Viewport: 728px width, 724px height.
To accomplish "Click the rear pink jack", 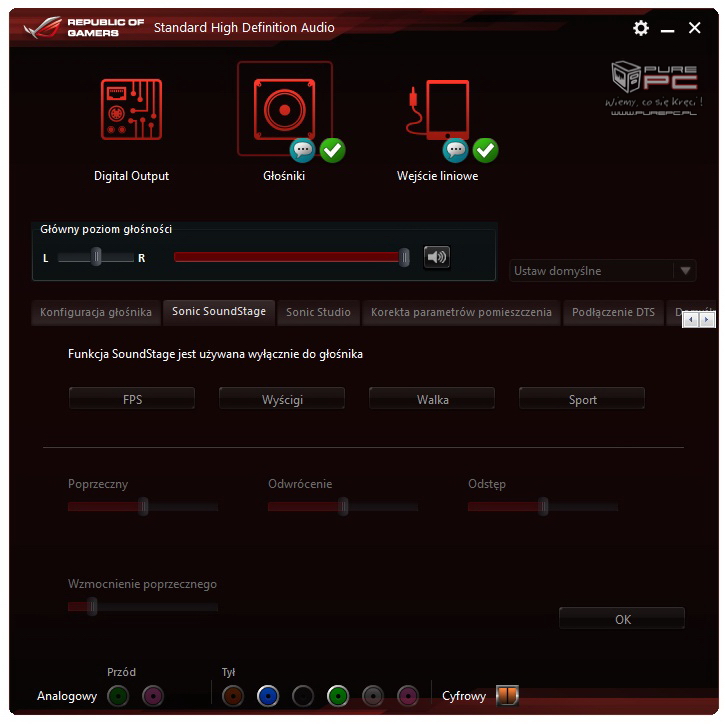I will [x=408, y=696].
